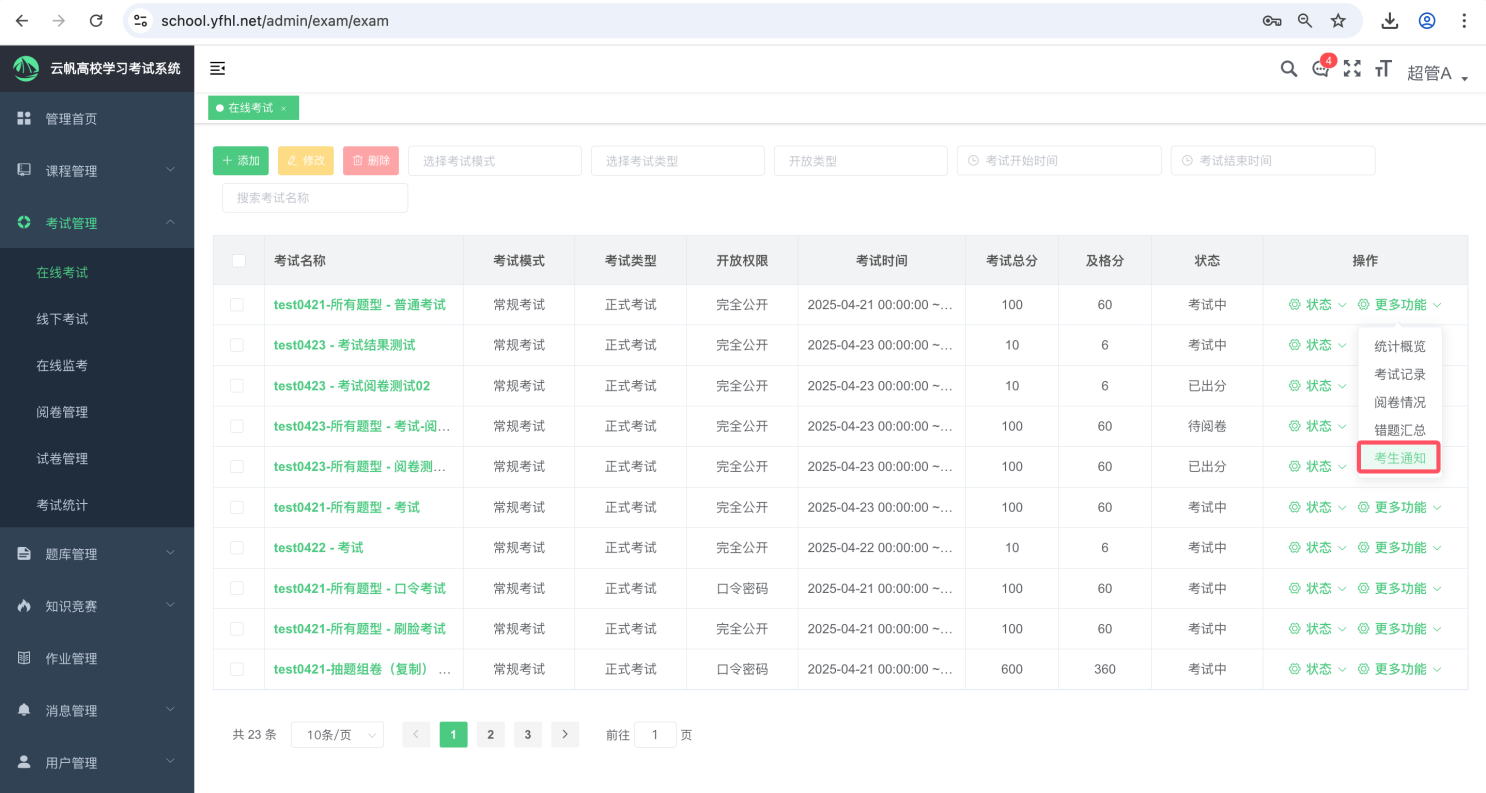The height and width of the screenshot is (793, 1486).
Task: Go to page 2 of the list
Action: [x=490, y=735]
